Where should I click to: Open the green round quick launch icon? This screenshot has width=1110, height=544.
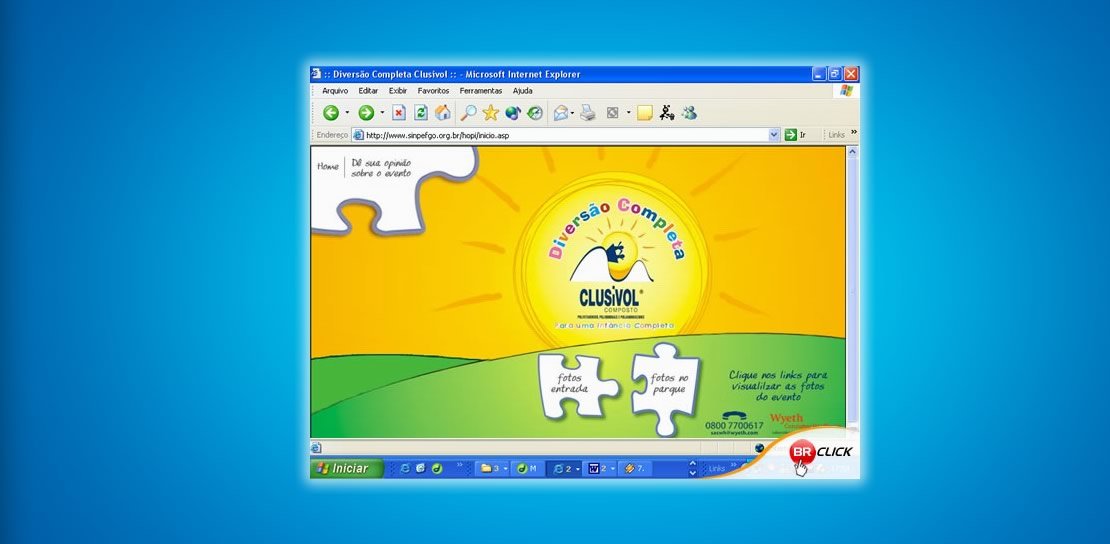pos(437,468)
